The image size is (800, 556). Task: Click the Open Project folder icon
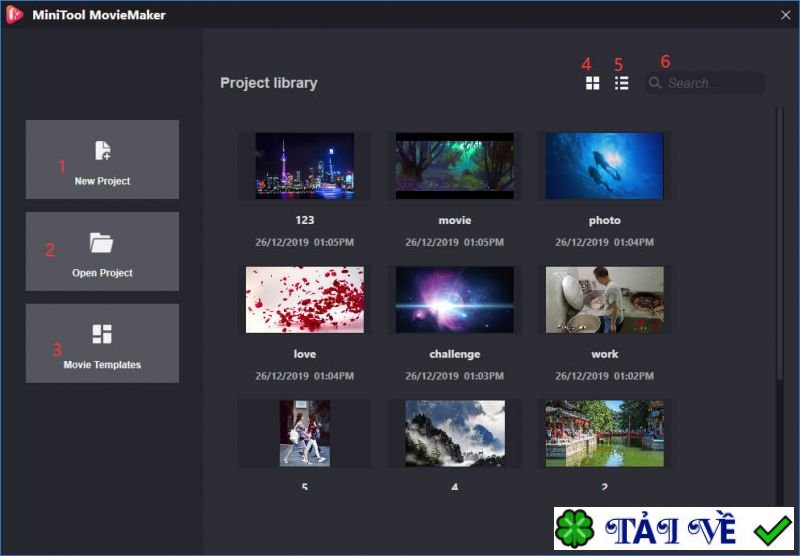click(102, 243)
